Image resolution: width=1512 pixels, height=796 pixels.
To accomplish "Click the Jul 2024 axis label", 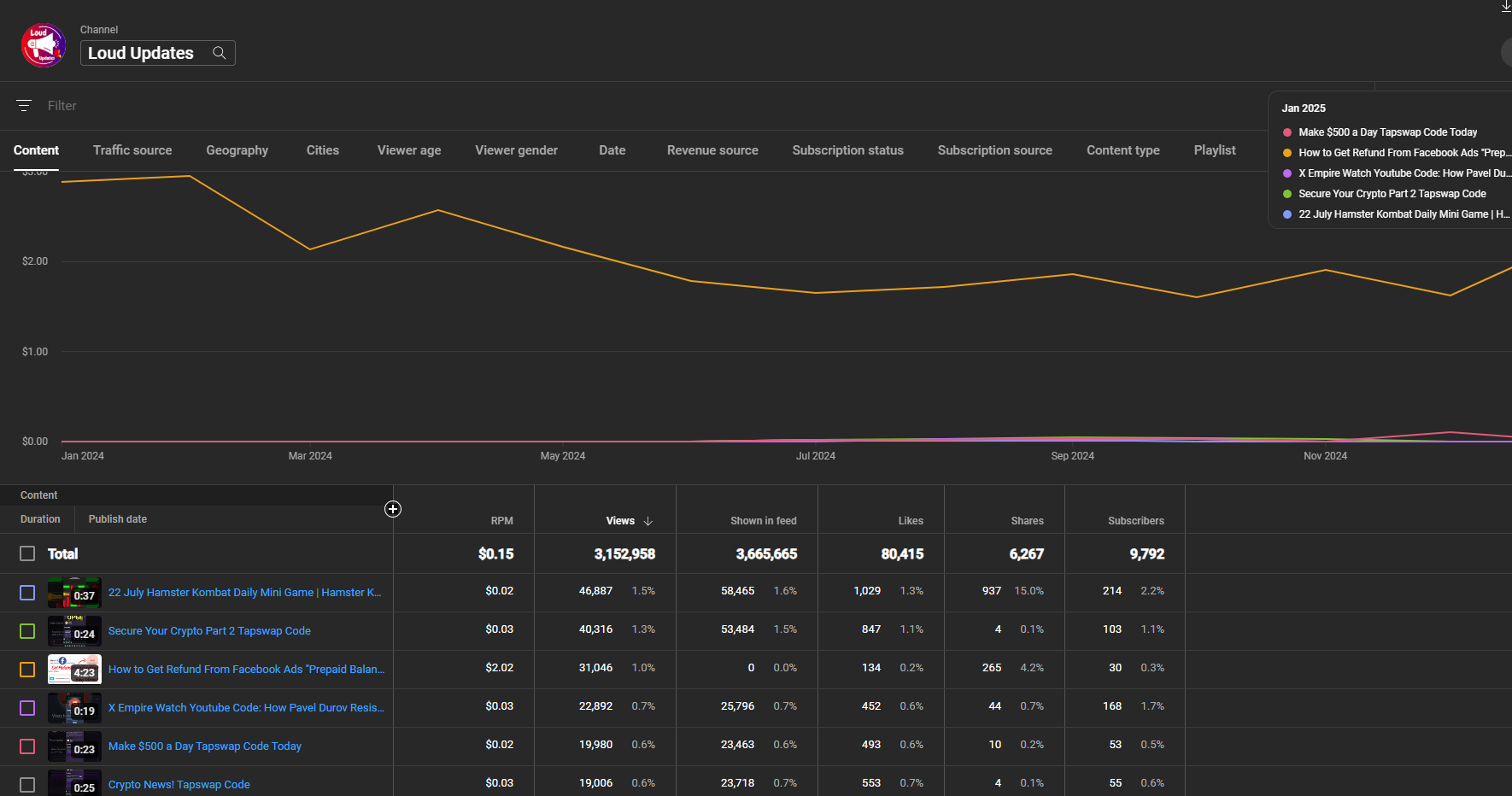I will (816, 456).
